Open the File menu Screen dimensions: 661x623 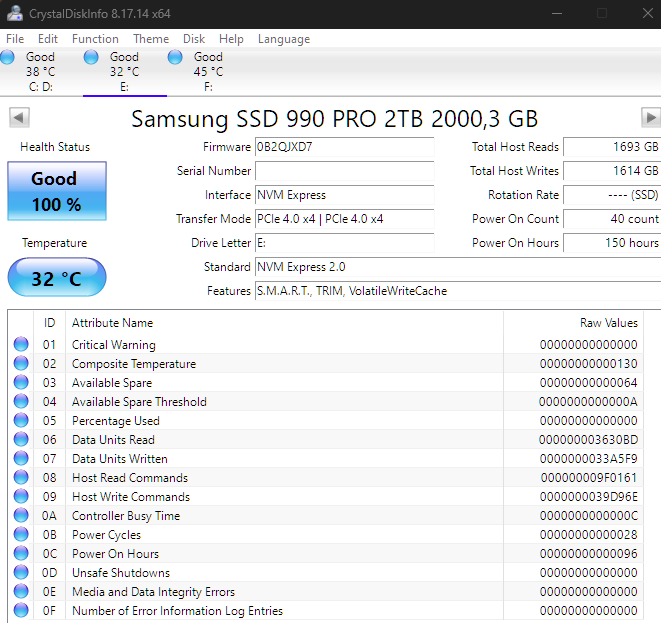[15, 39]
